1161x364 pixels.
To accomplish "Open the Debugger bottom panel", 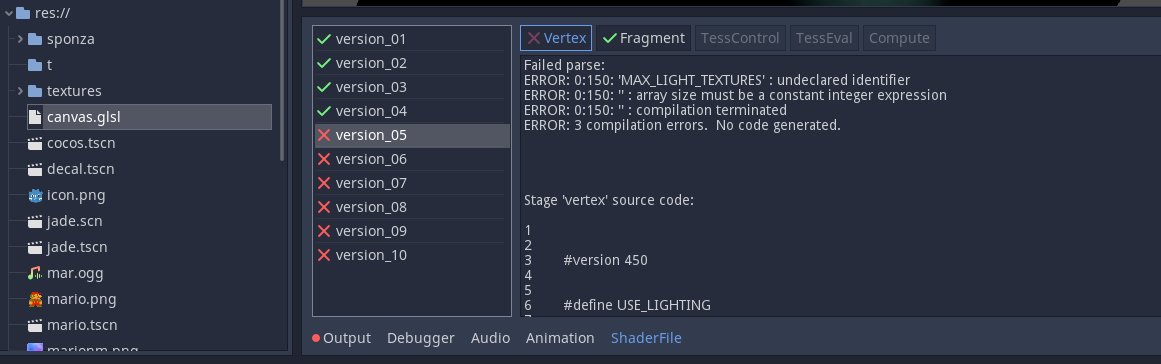I will [x=421, y=338].
